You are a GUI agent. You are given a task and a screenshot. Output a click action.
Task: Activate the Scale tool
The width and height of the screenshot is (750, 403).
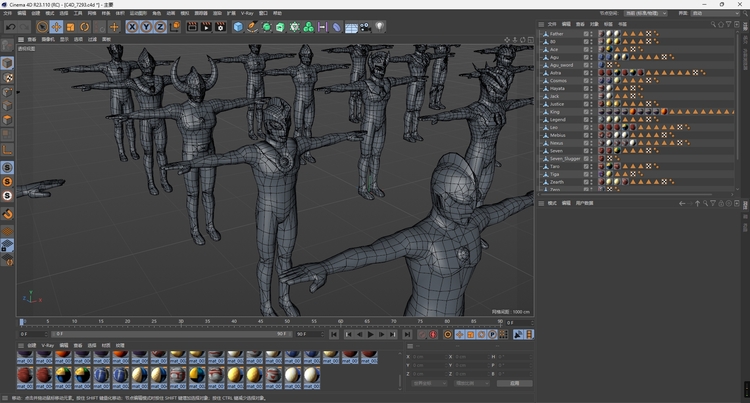[70, 27]
